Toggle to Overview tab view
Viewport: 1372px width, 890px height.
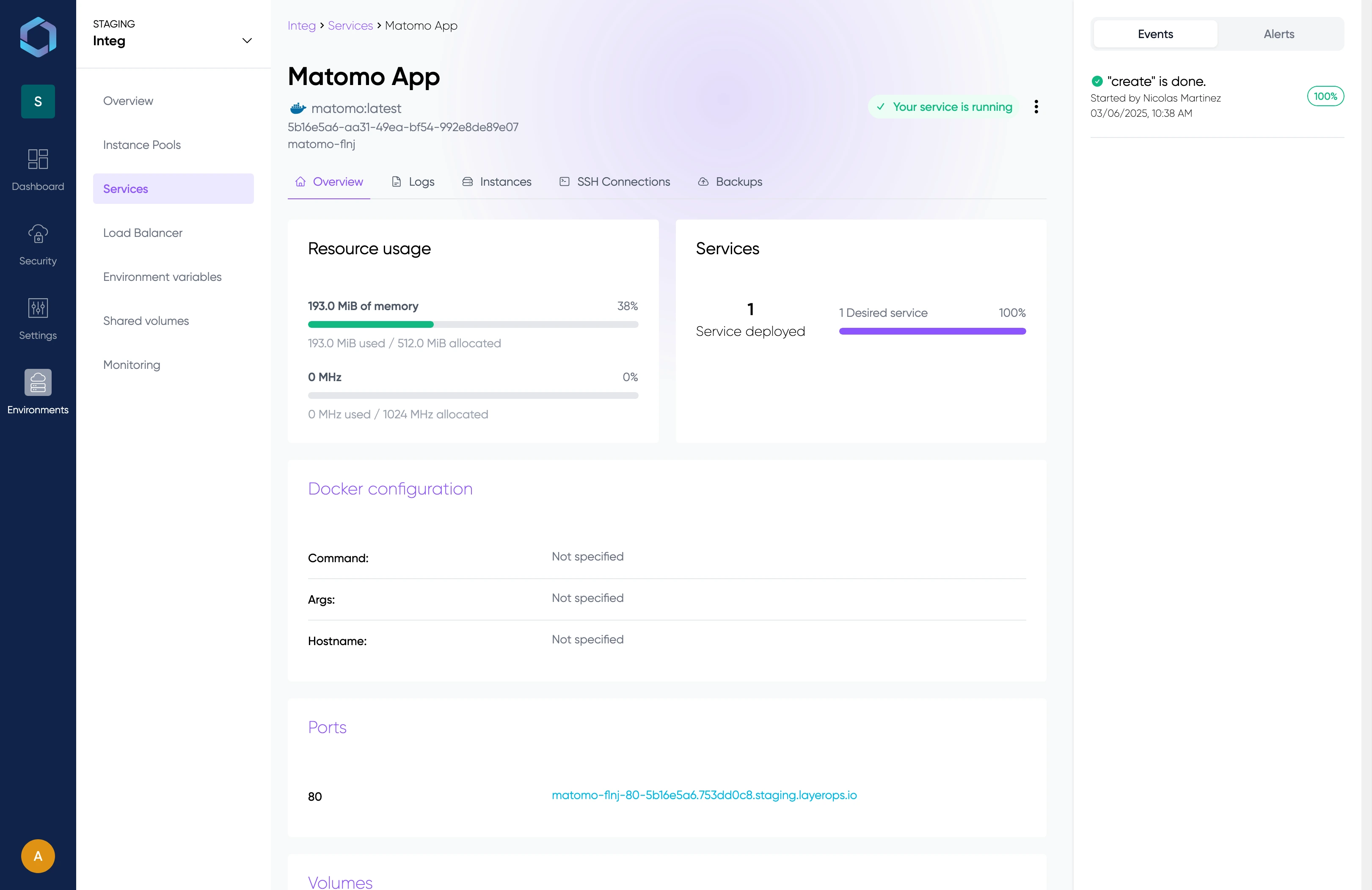[328, 181]
